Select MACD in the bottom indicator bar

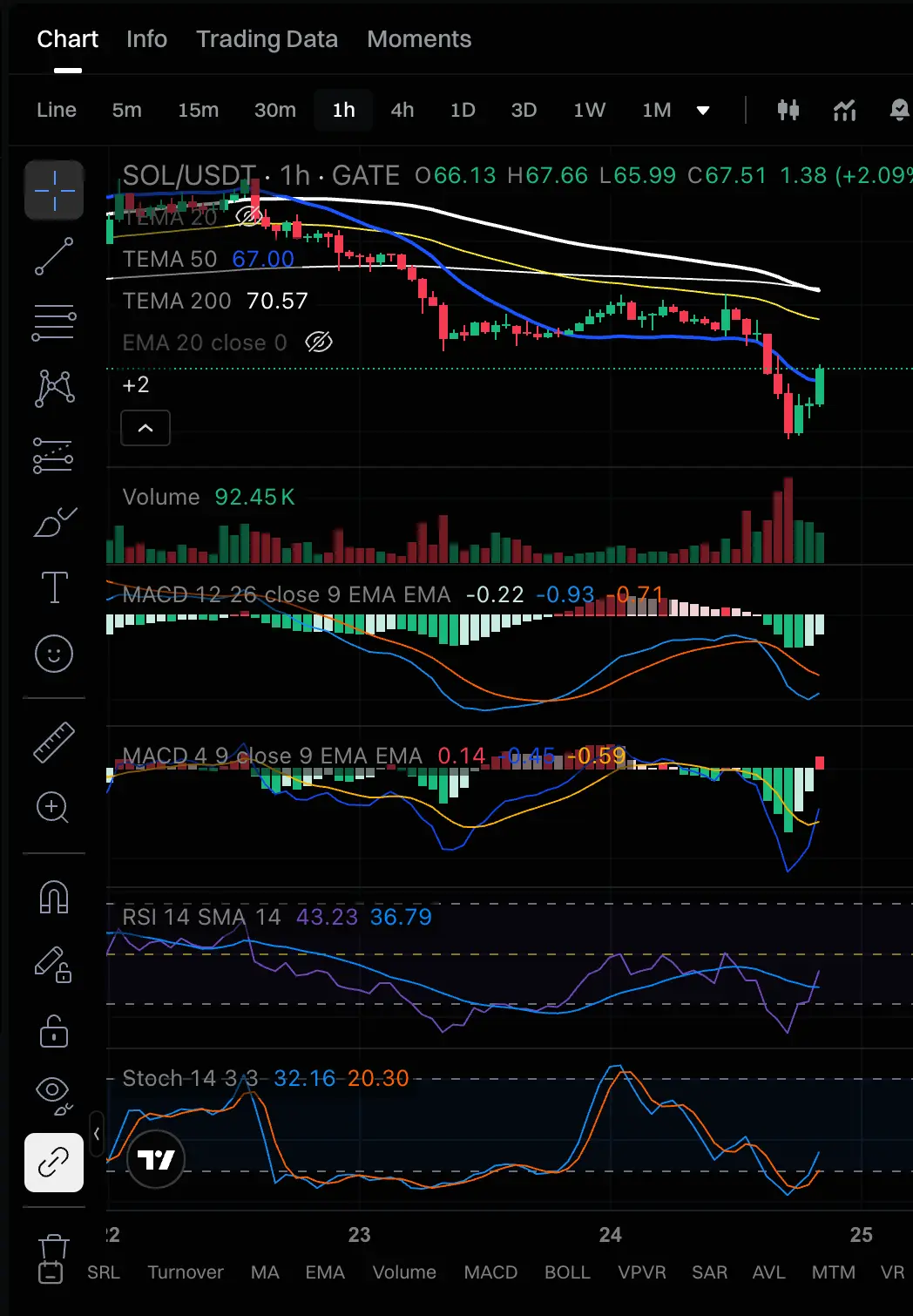click(x=490, y=1272)
